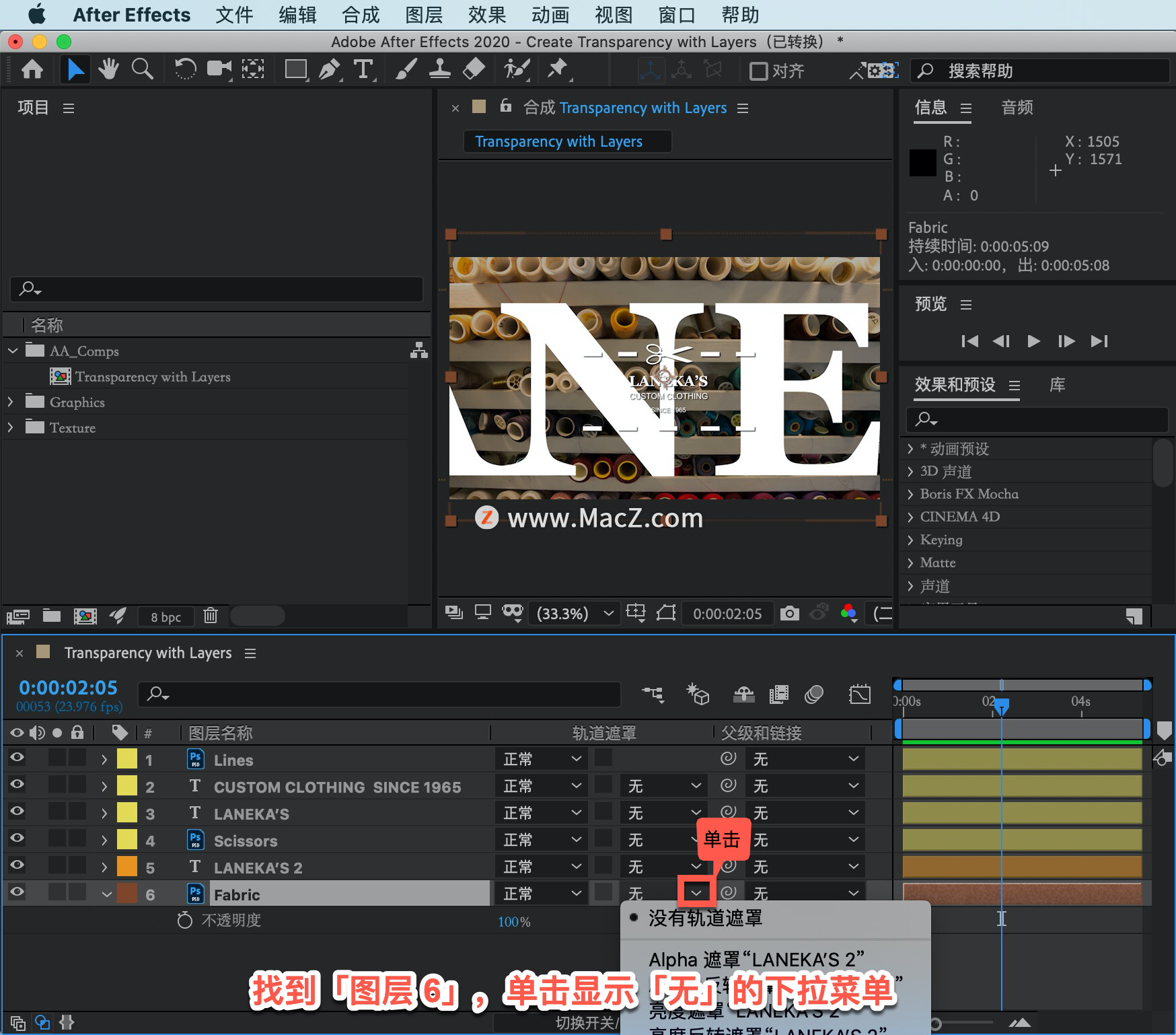Toggle opacity stopwatch for 不透明度
This screenshot has height=1035, width=1176.
pyautogui.click(x=184, y=920)
